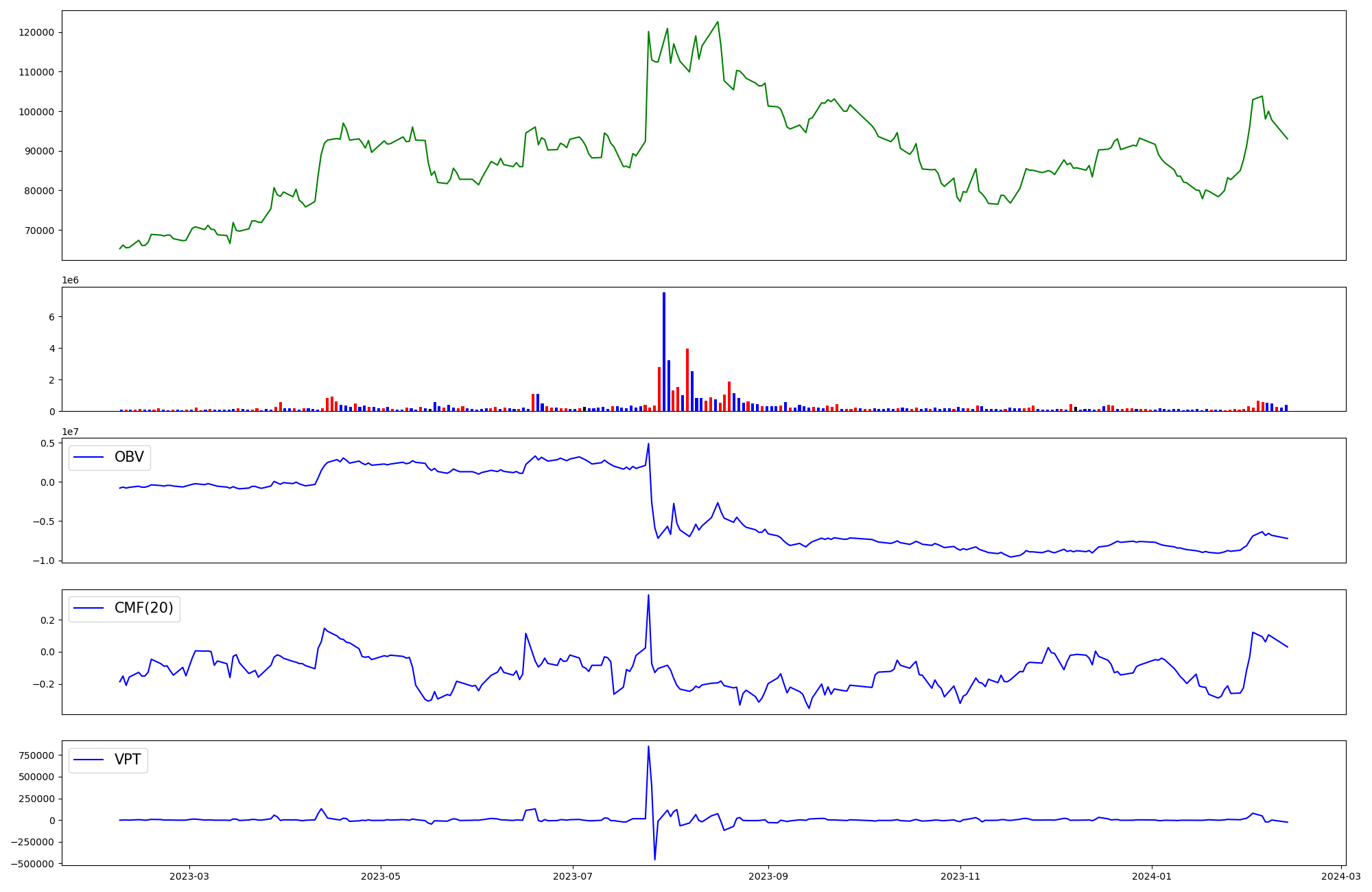Click the tallest red volume bar
Viewport: 1372px width, 892px height.
point(687,379)
